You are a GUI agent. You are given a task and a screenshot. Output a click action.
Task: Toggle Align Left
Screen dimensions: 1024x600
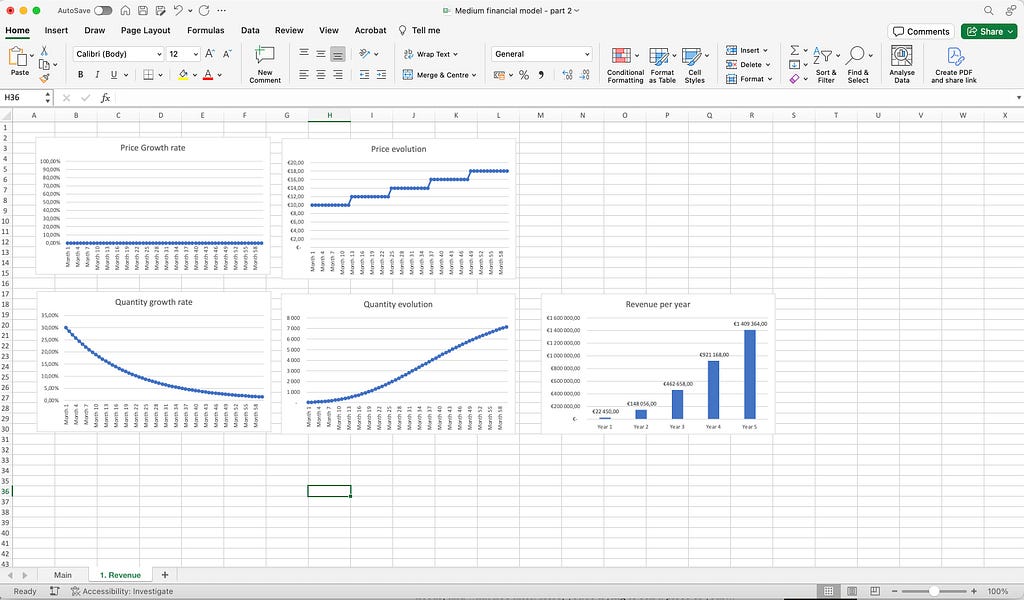point(304,75)
